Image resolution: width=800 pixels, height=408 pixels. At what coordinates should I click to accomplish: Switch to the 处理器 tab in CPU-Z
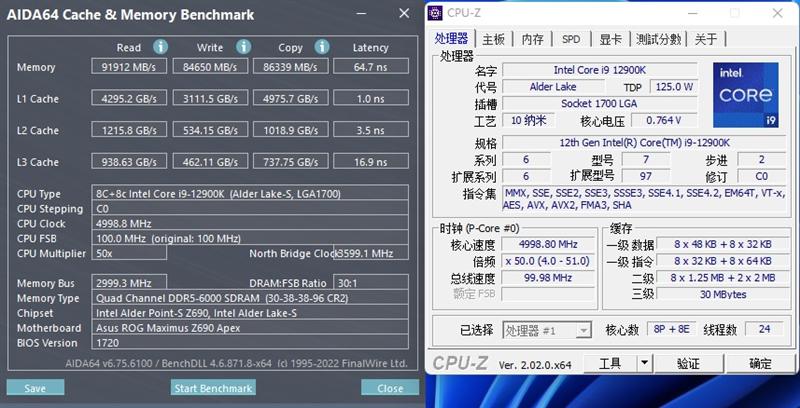coord(452,38)
